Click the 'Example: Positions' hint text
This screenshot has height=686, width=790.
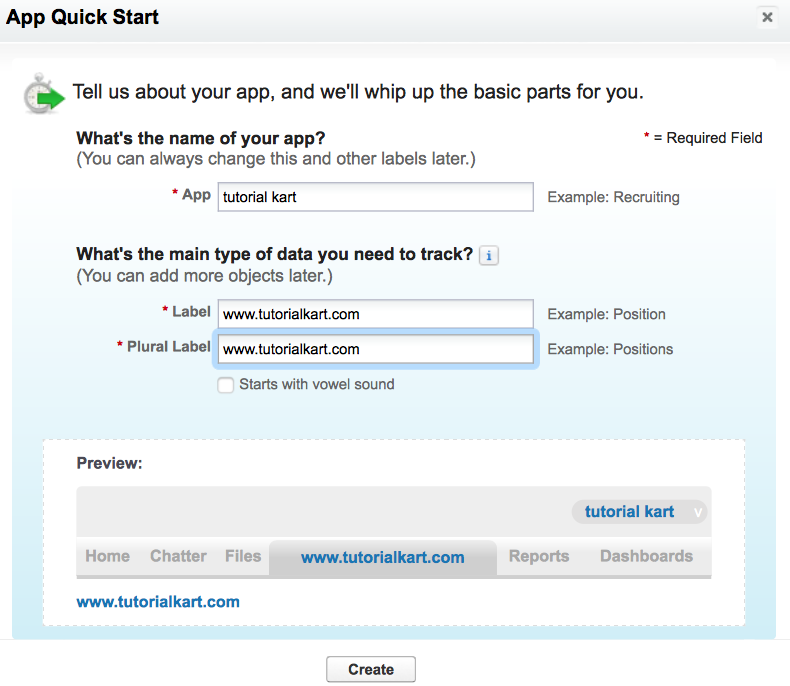(610, 349)
